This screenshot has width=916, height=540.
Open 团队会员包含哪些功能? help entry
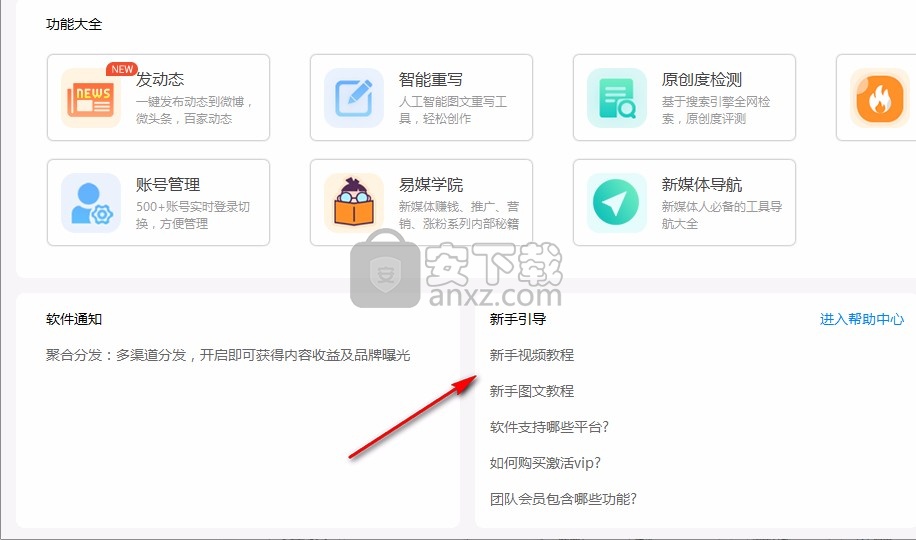tap(563, 499)
